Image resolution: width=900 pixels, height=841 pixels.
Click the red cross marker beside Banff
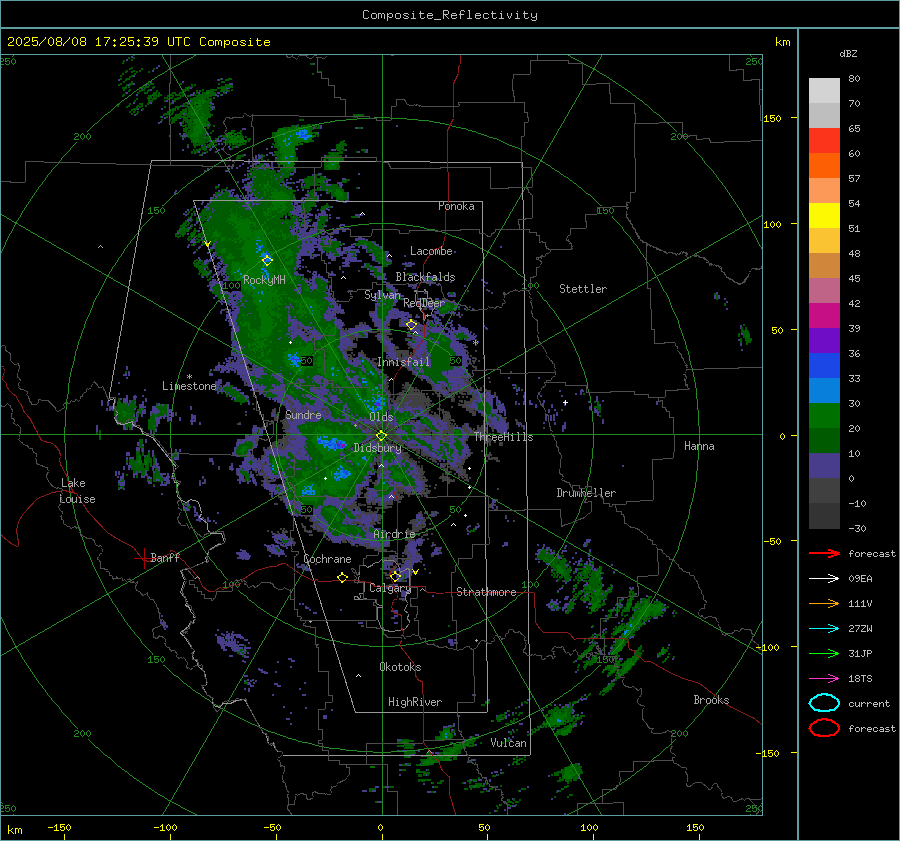[143, 558]
